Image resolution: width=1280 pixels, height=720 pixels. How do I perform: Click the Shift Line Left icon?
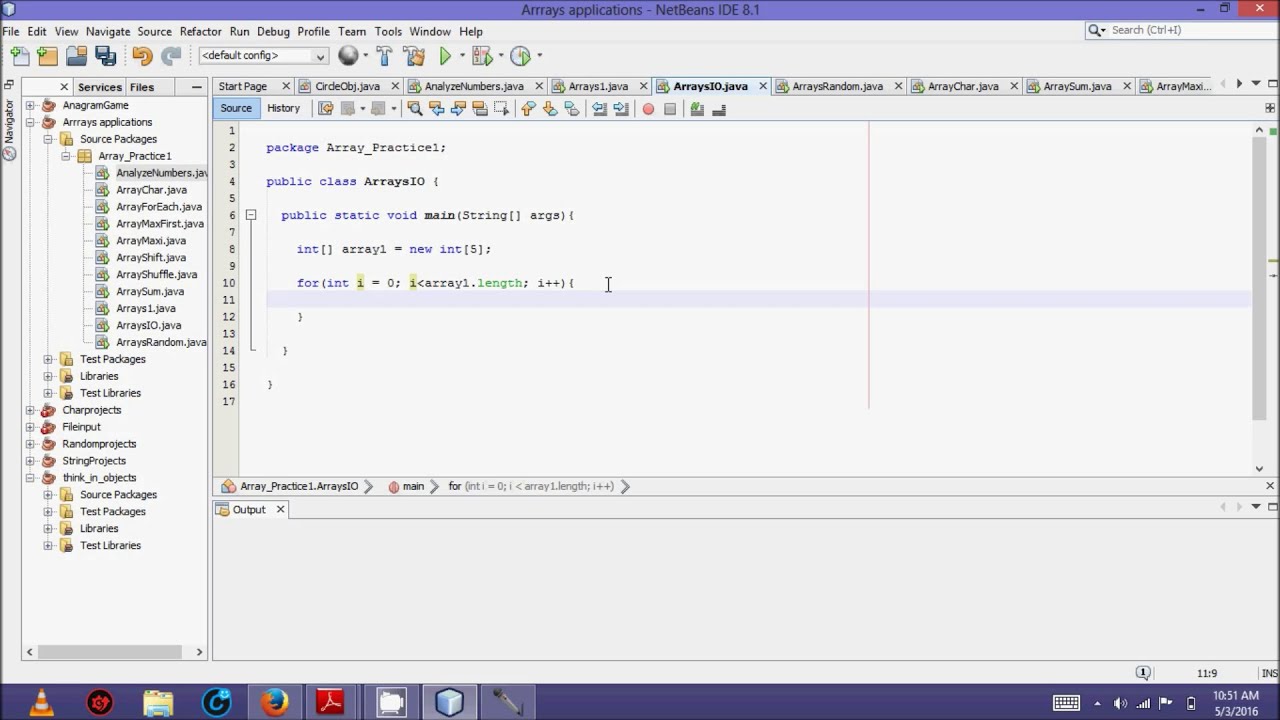(599, 108)
